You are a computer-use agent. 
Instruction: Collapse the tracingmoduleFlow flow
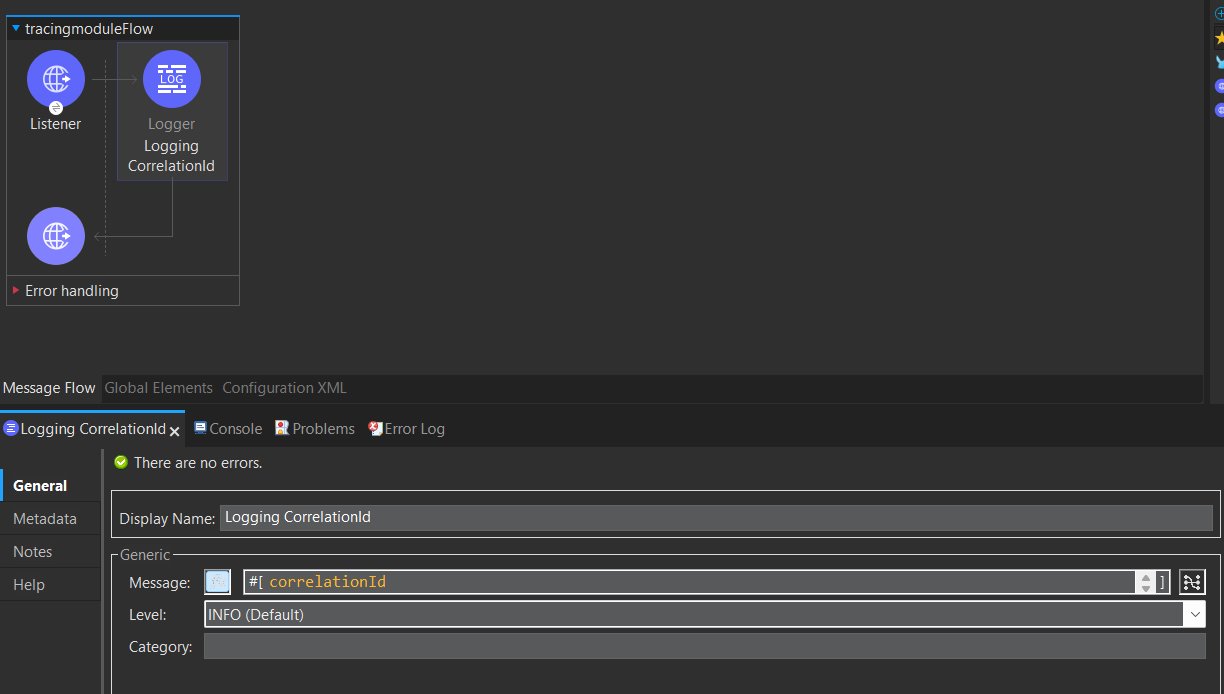(16, 29)
